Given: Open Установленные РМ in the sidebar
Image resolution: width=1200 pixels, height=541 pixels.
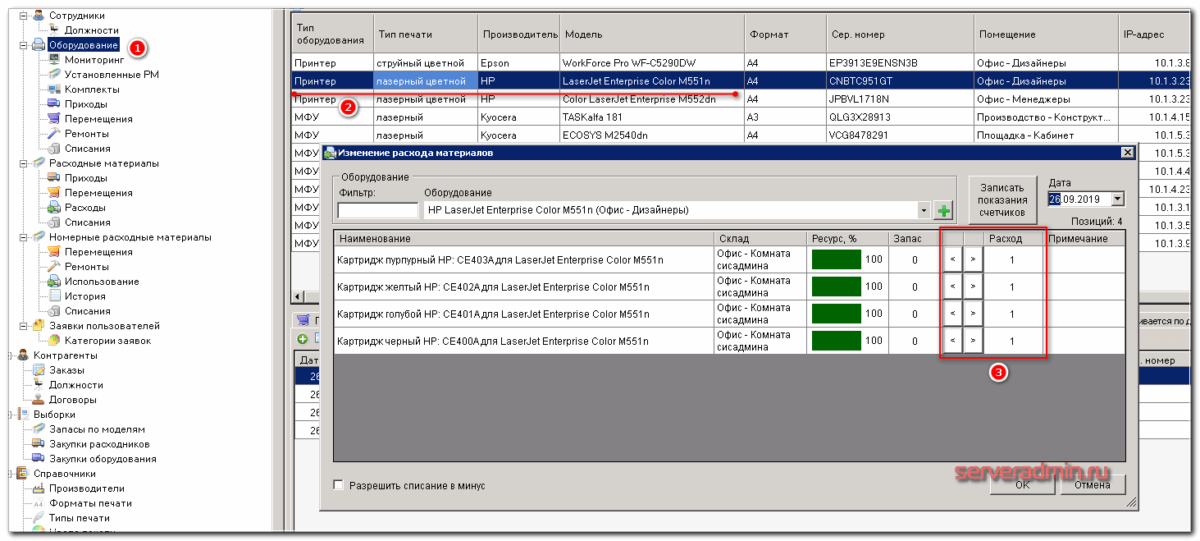Looking at the screenshot, I should tap(111, 75).
